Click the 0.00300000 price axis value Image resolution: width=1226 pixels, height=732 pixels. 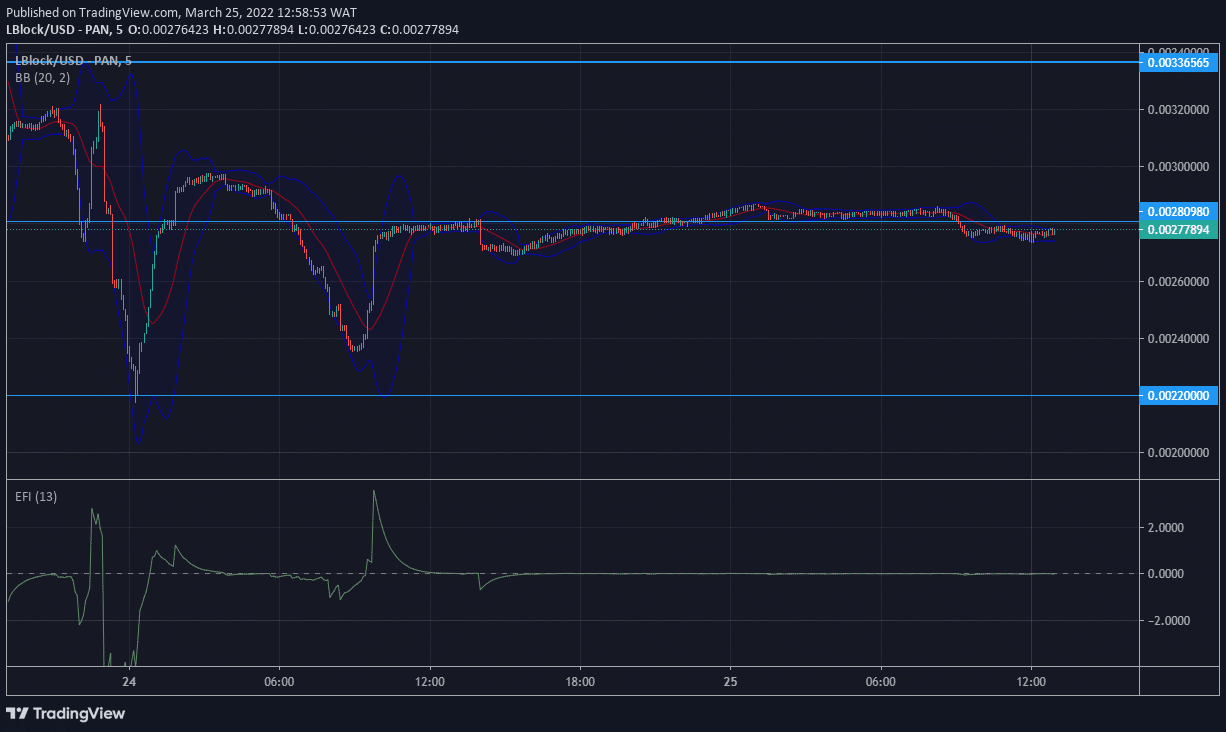coord(1177,166)
